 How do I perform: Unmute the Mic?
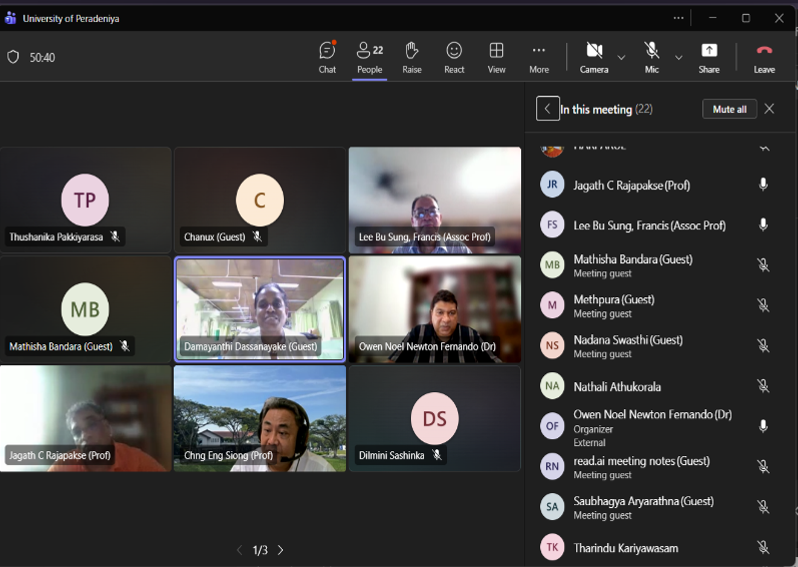651,58
